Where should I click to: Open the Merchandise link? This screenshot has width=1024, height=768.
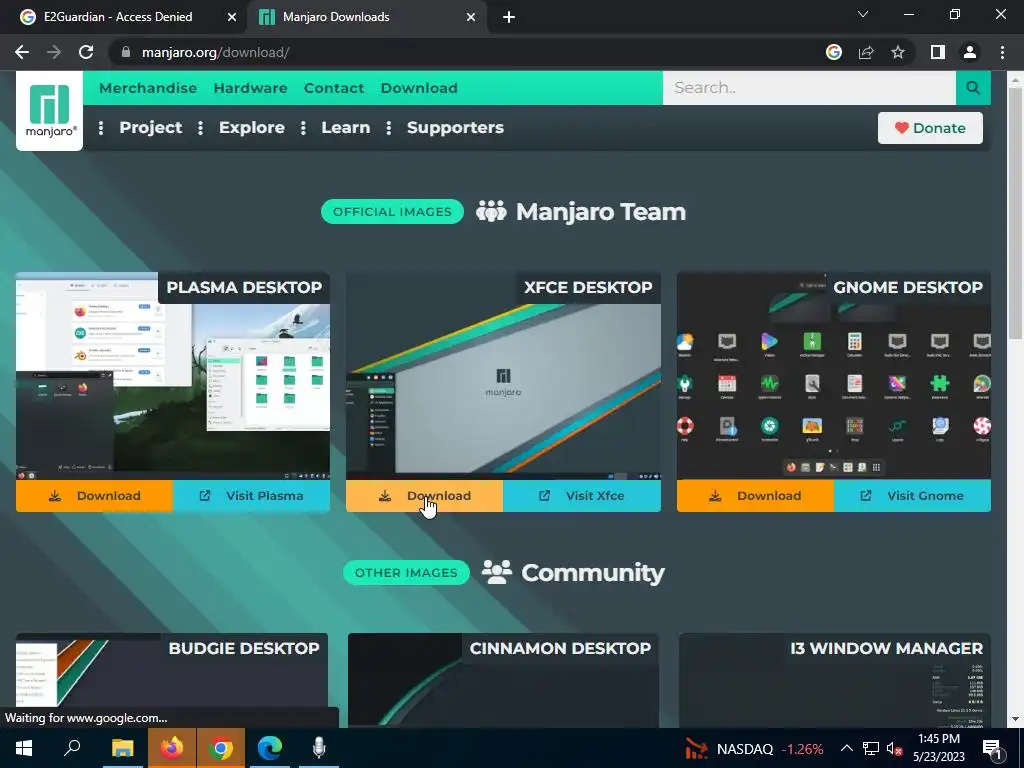[148, 88]
